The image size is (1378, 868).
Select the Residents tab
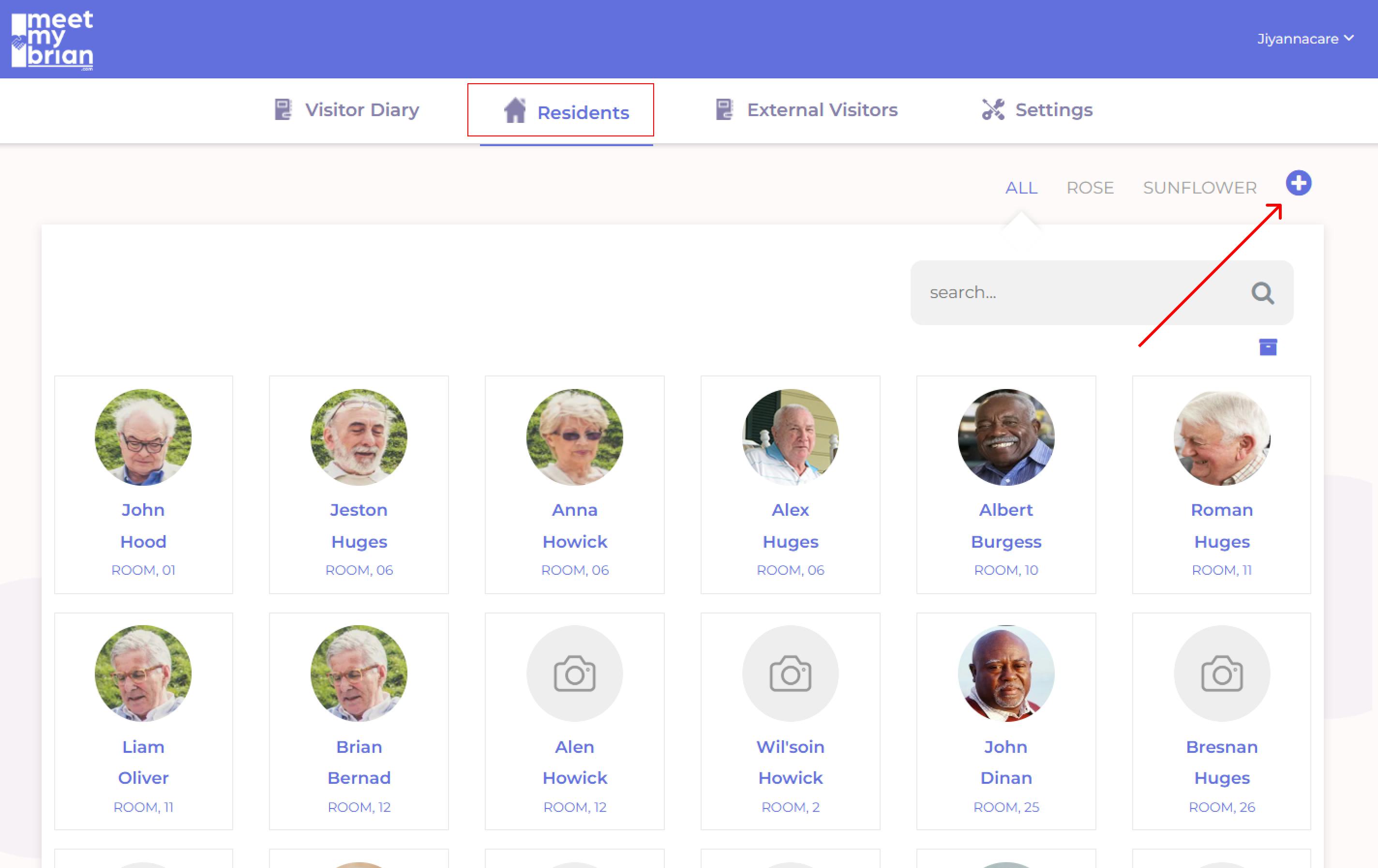coord(566,112)
